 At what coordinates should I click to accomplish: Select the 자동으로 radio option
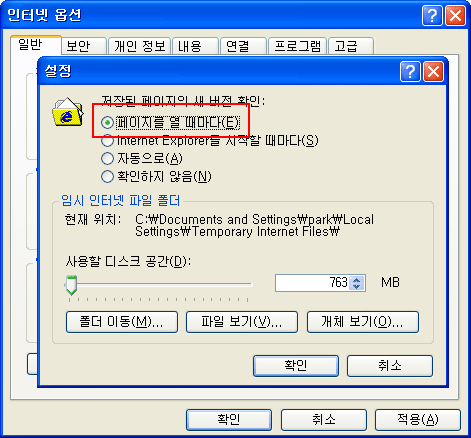(x=107, y=158)
